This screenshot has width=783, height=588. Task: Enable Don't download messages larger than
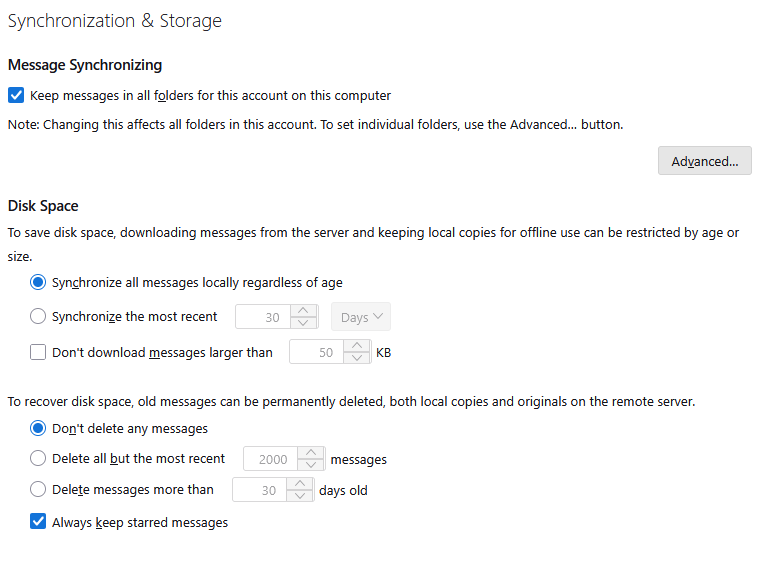(x=39, y=352)
